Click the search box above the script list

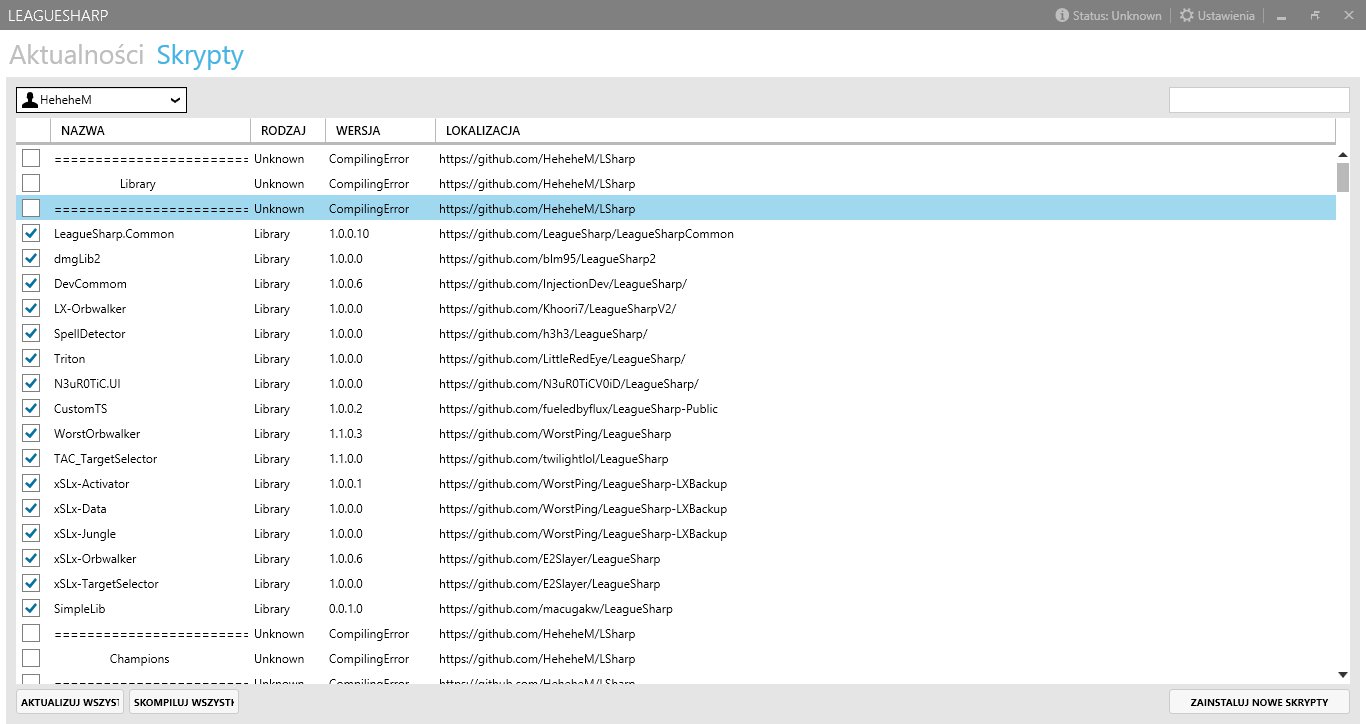click(x=1259, y=100)
